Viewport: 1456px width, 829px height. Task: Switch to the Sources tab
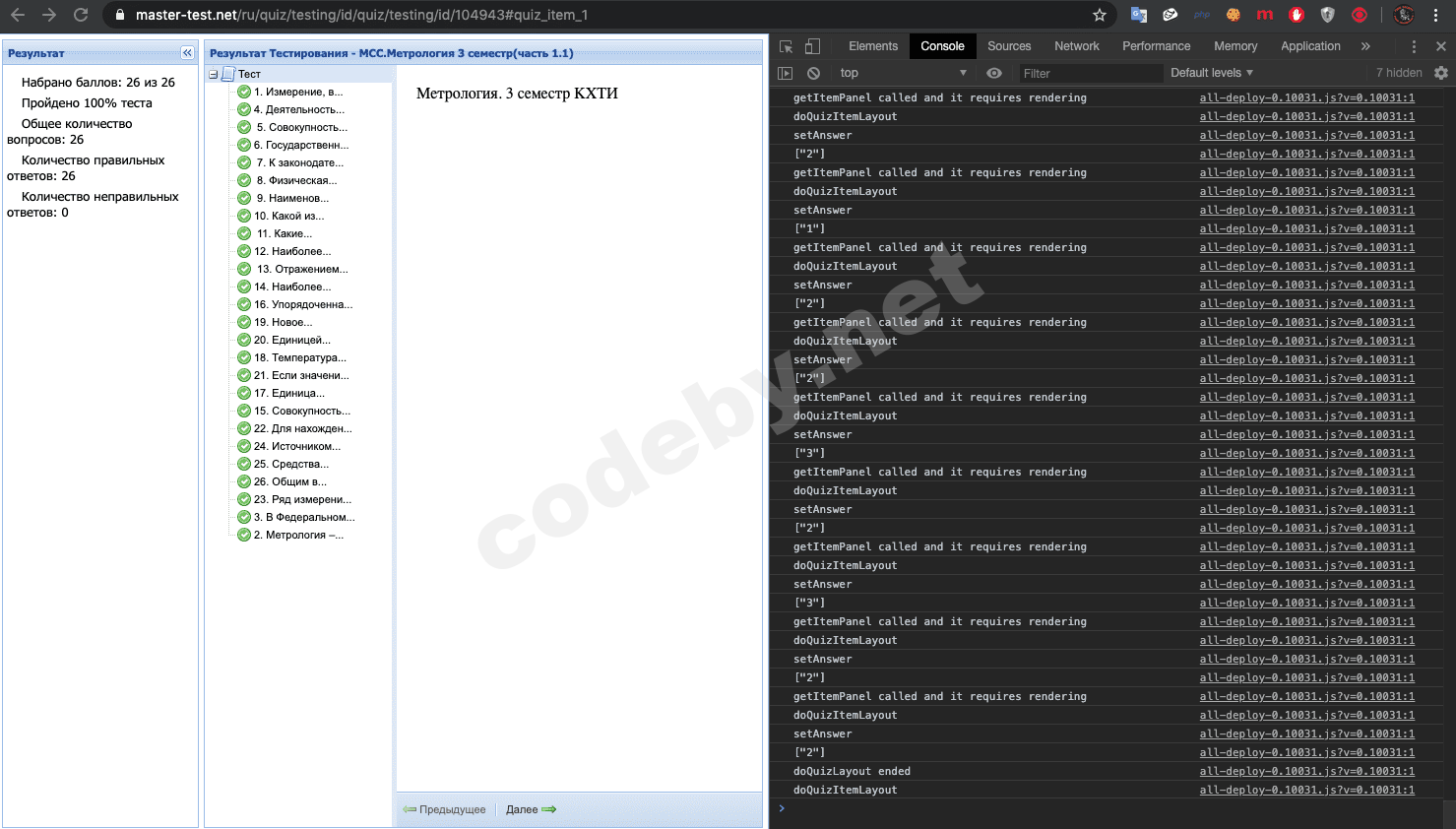click(1009, 46)
